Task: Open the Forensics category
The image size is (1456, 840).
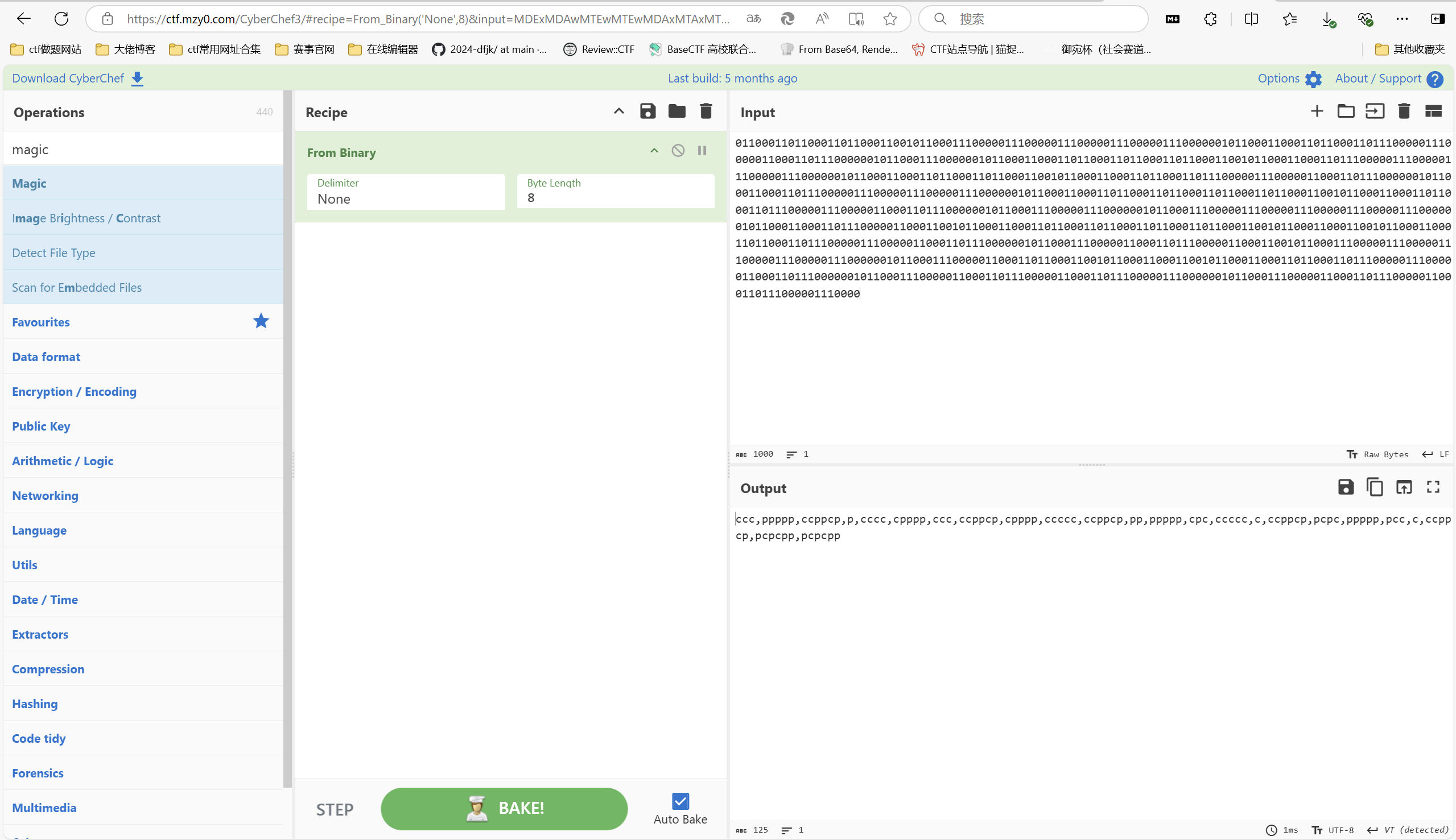Action: (143, 772)
